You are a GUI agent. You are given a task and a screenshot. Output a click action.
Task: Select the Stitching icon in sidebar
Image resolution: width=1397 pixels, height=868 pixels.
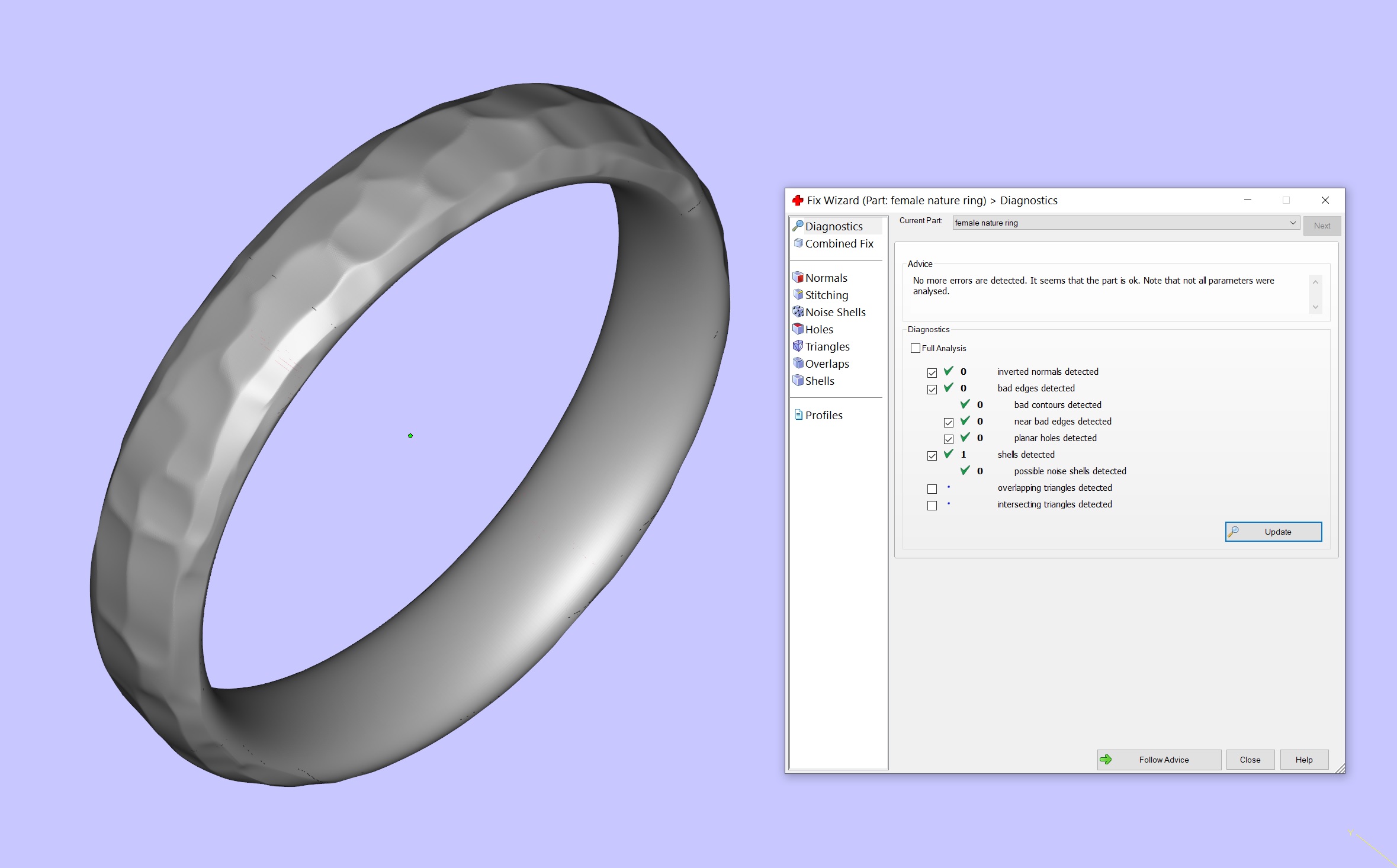tap(798, 295)
